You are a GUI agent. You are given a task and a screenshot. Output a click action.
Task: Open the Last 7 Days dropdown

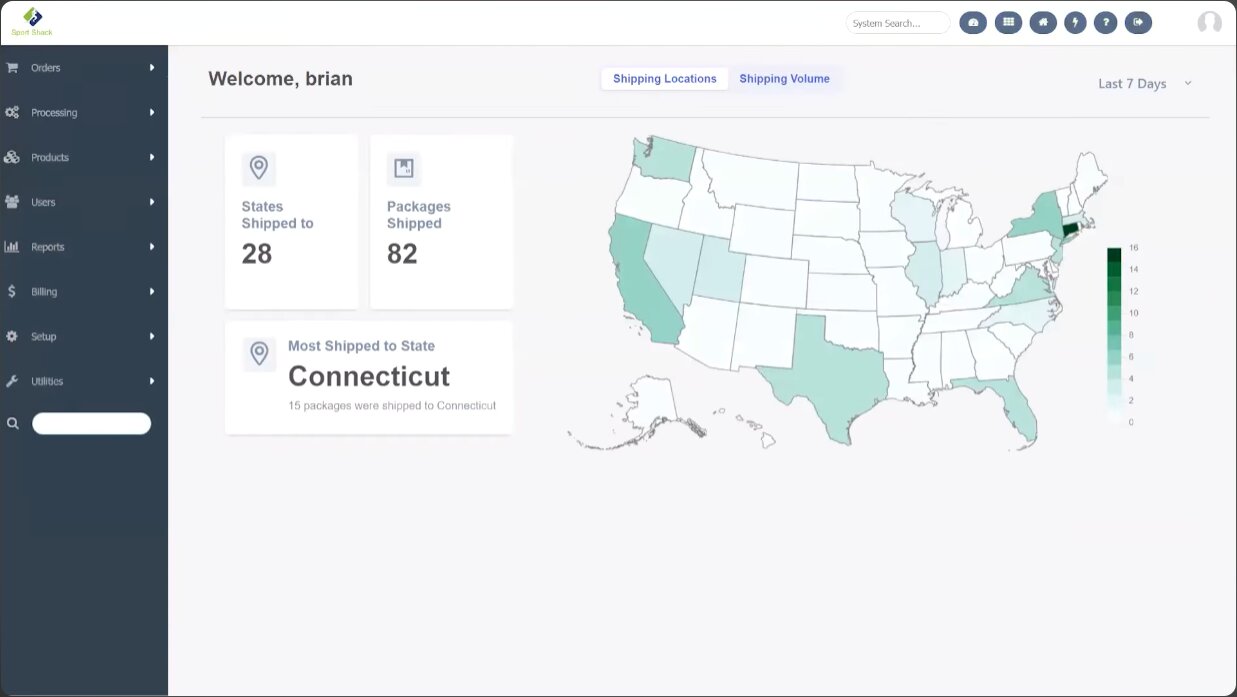coord(1144,84)
